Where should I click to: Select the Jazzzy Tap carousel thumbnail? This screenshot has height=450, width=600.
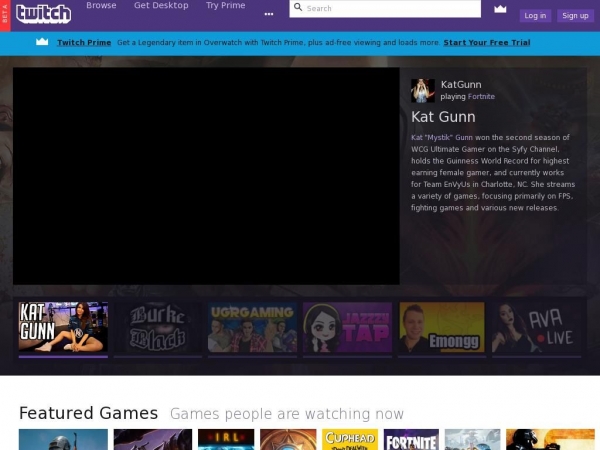347,327
